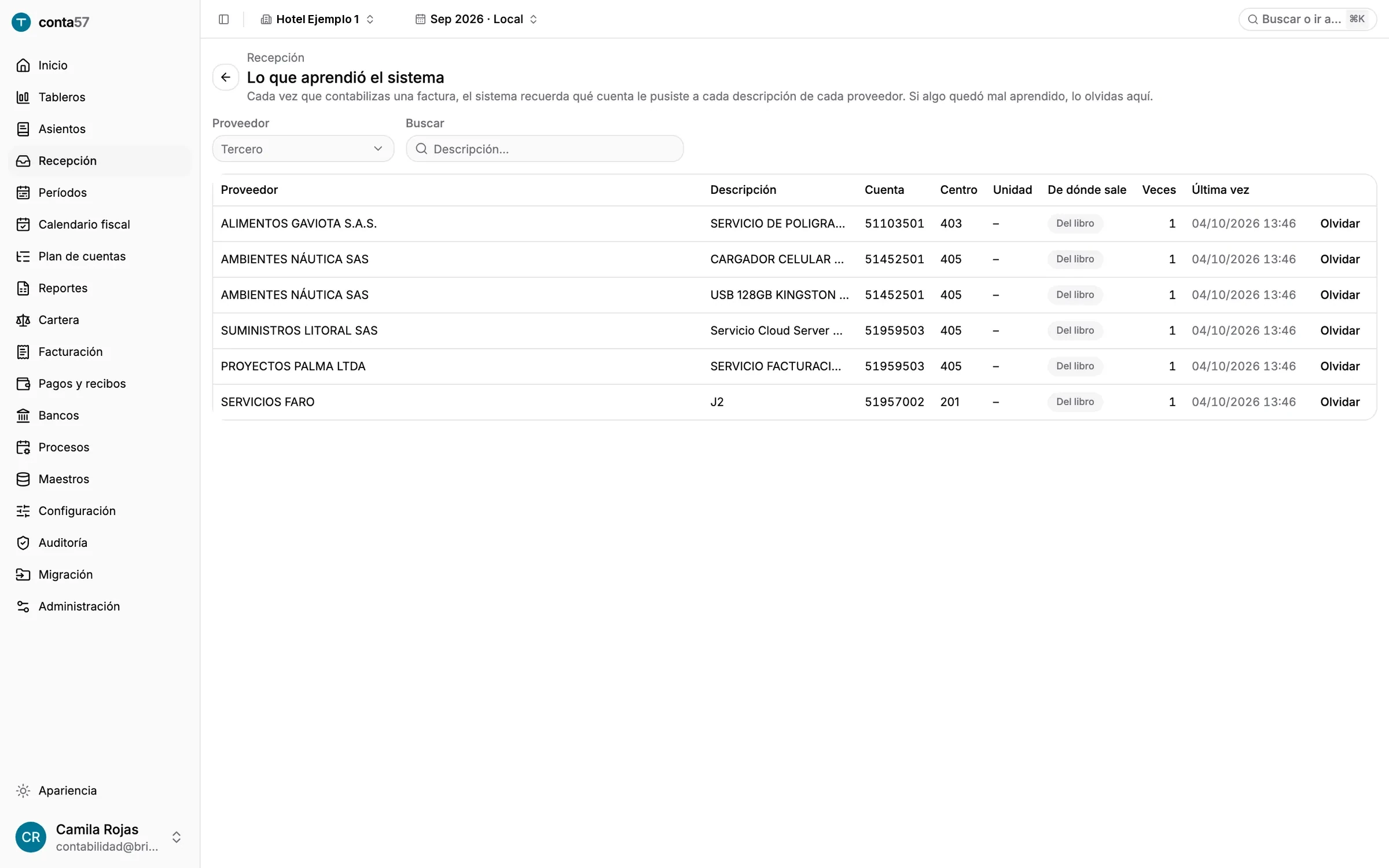Open the Apariencia sun icon
The width and height of the screenshot is (1389, 868).
23,791
